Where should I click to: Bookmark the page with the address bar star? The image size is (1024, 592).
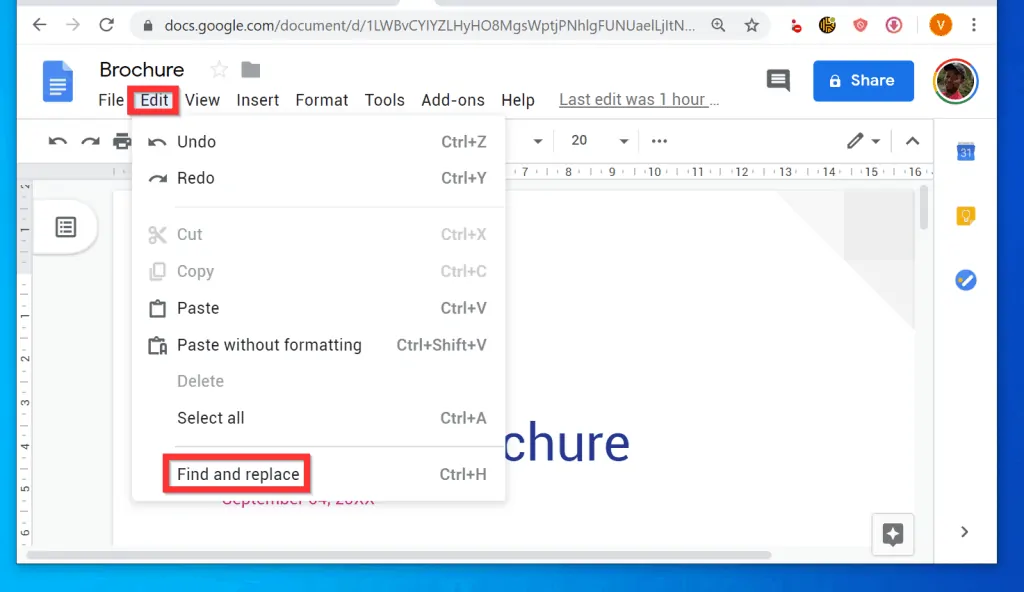(x=752, y=25)
